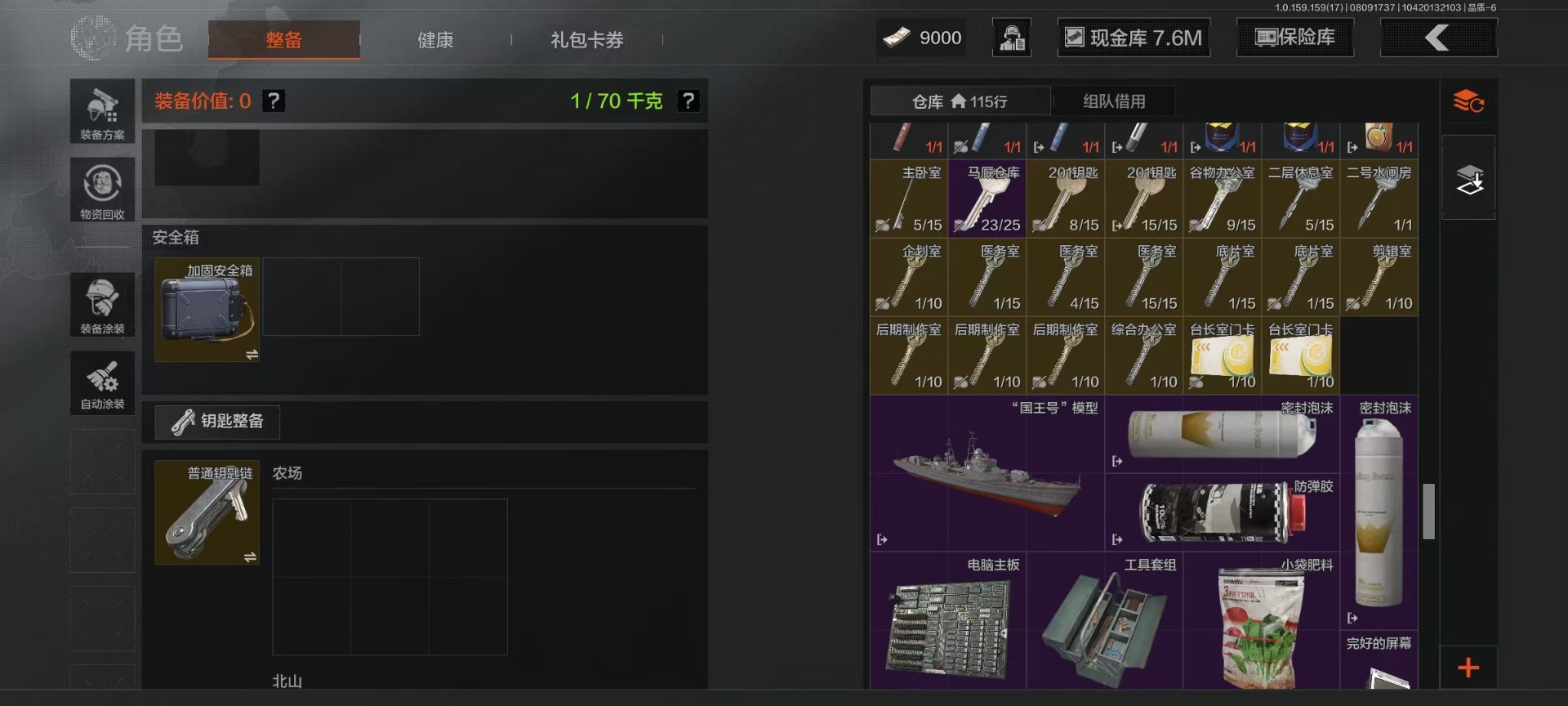The height and width of the screenshot is (706, 1568).
Task: Open the 保险库 vault button
Action: coord(1295,38)
